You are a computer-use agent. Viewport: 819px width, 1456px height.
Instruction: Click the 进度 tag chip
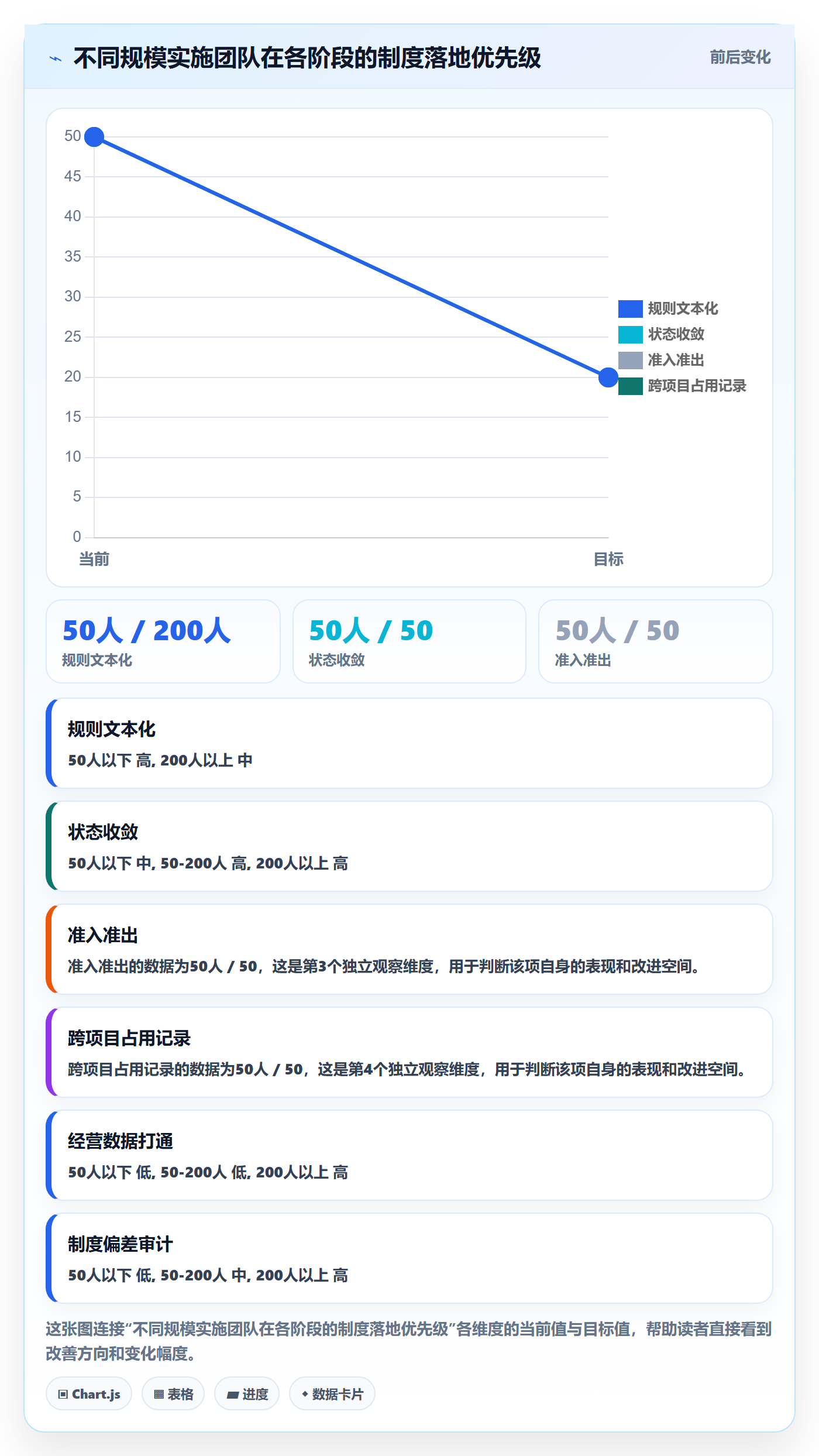tap(247, 1394)
